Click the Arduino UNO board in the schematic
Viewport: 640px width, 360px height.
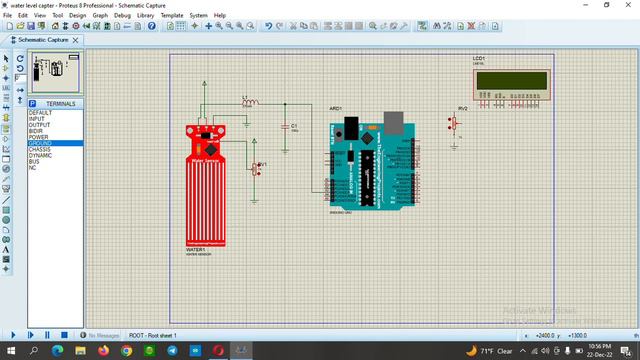coord(372,161)
